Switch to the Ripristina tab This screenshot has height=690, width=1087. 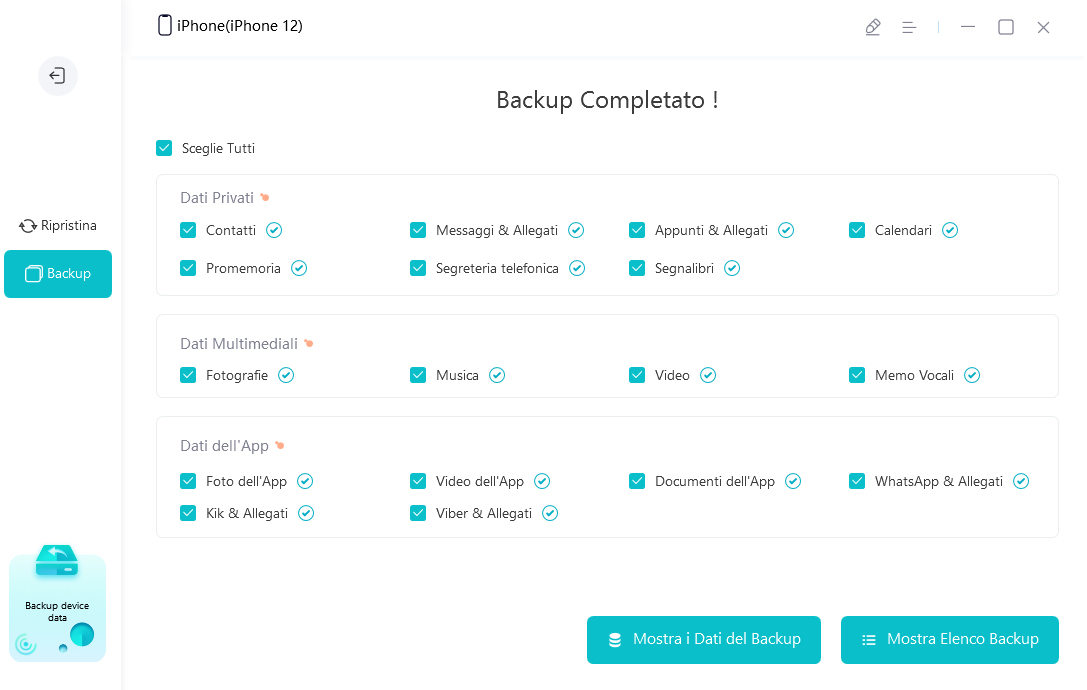[58, 226]
